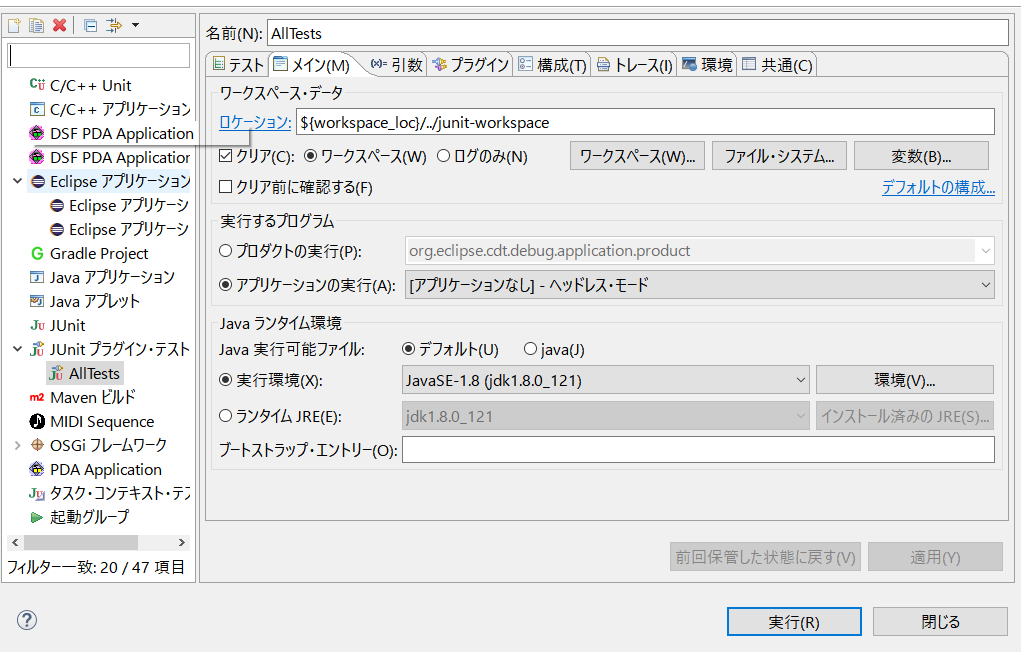The height and width of the screenshot is (652, 1021).
Task: Enable クリア前に確認する(F) checkbox
Action: (226, 188)
